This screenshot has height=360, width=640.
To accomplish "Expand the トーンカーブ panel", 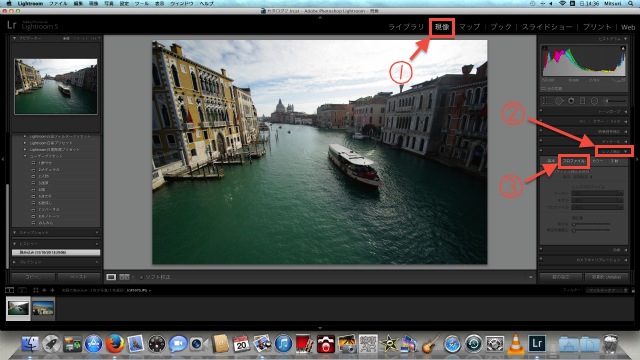I will (626, 111).
